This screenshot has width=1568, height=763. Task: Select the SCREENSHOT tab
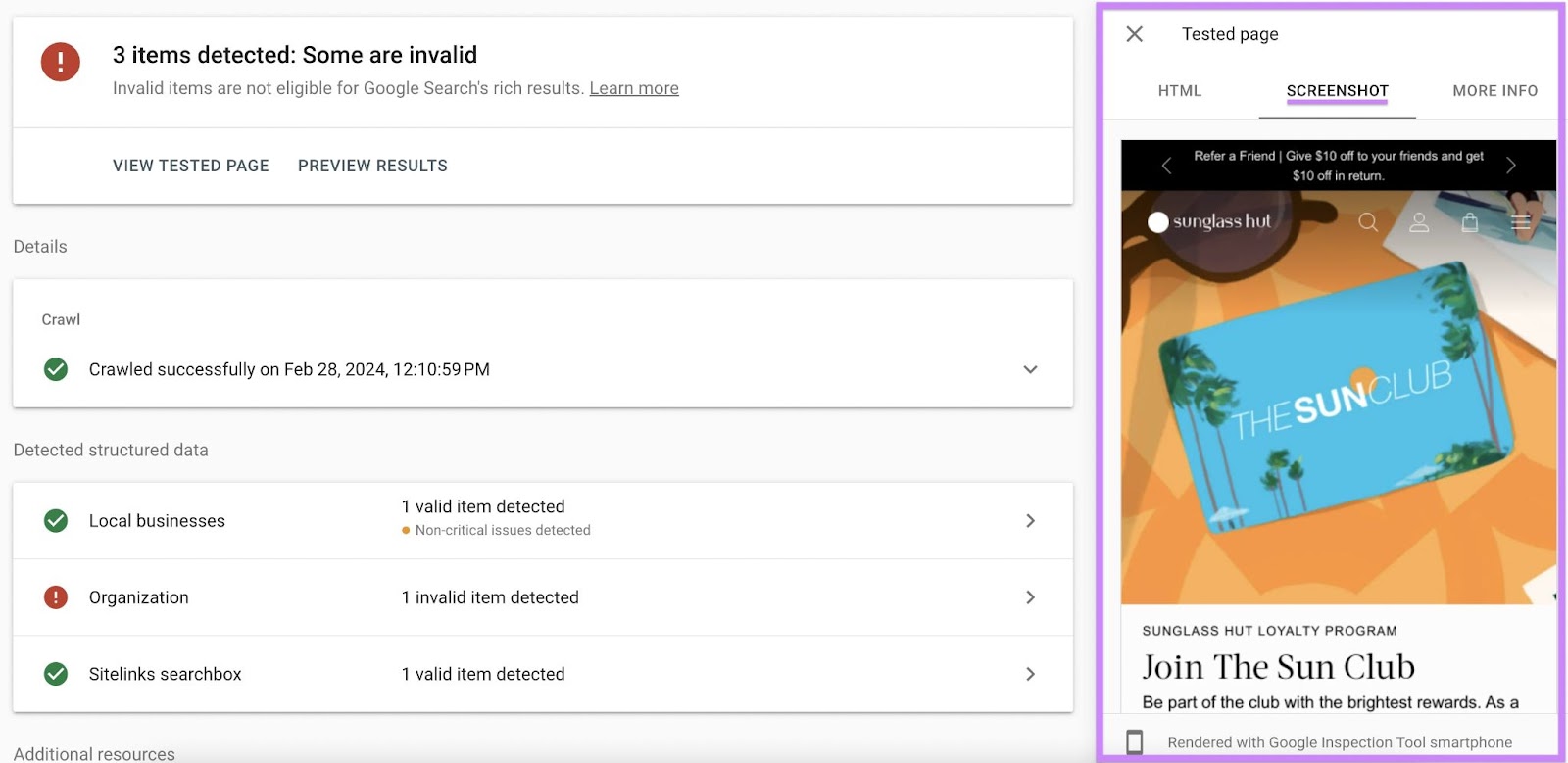point(1337,91)
